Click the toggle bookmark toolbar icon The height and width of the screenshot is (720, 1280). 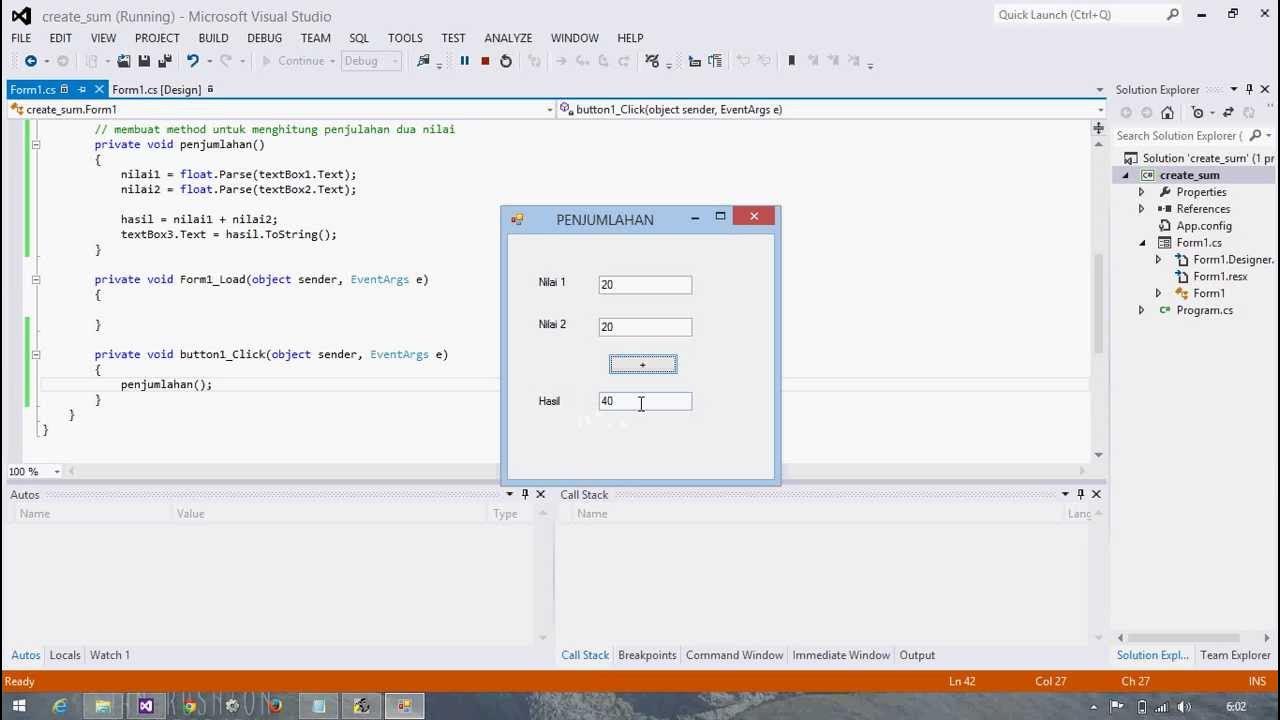791,61
